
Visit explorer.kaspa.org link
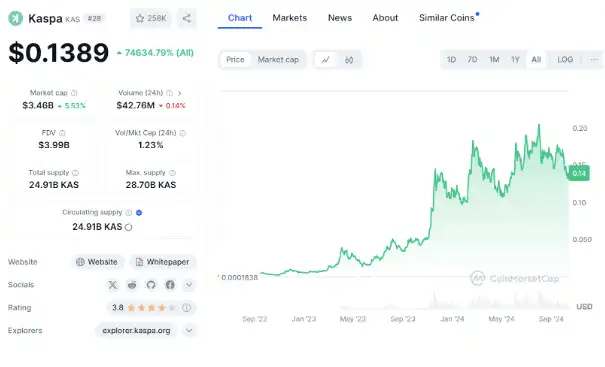(x=136, y=331)
